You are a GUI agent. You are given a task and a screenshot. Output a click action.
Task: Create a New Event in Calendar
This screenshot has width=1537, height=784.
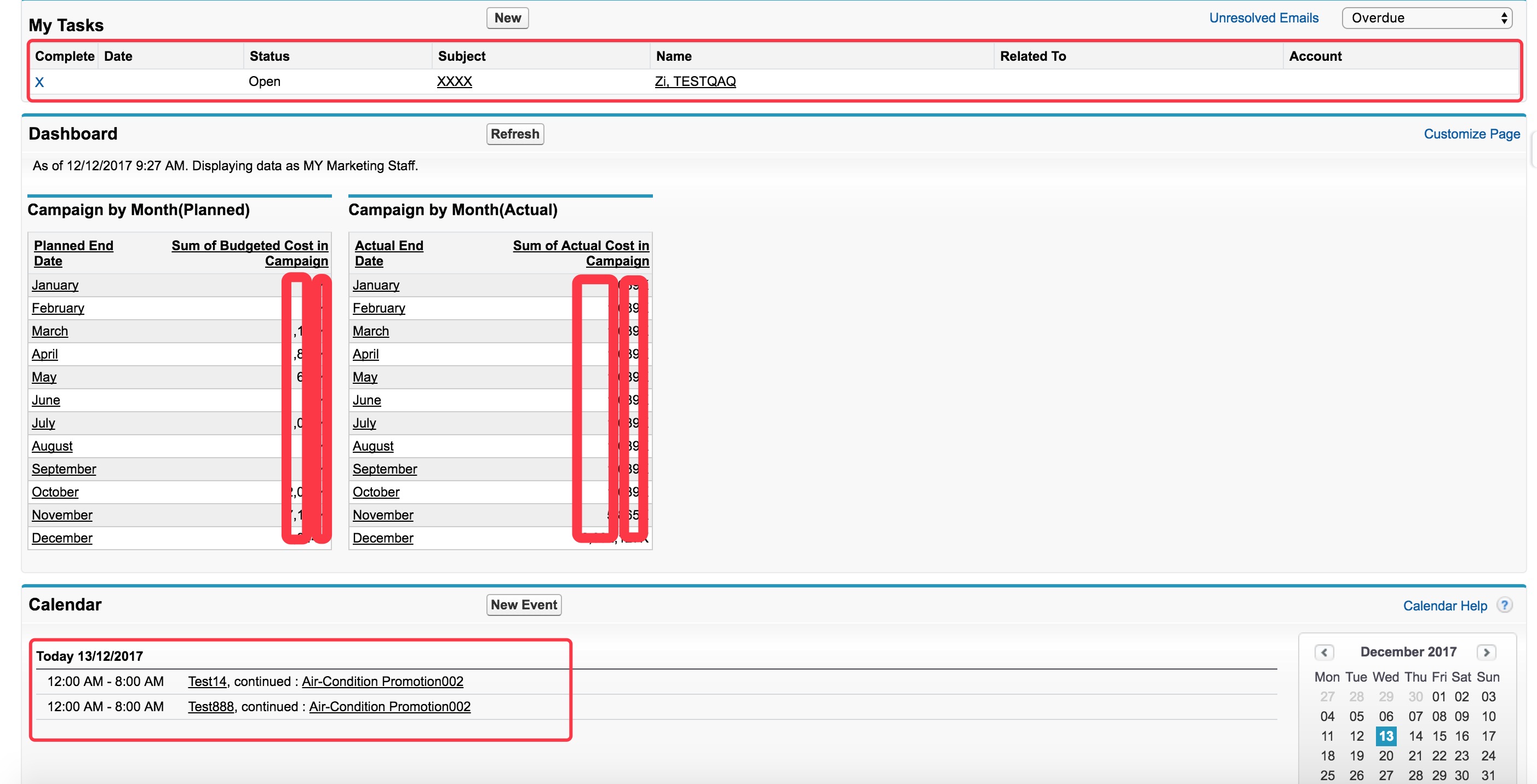pyautogui.click(x=523, y=604)
